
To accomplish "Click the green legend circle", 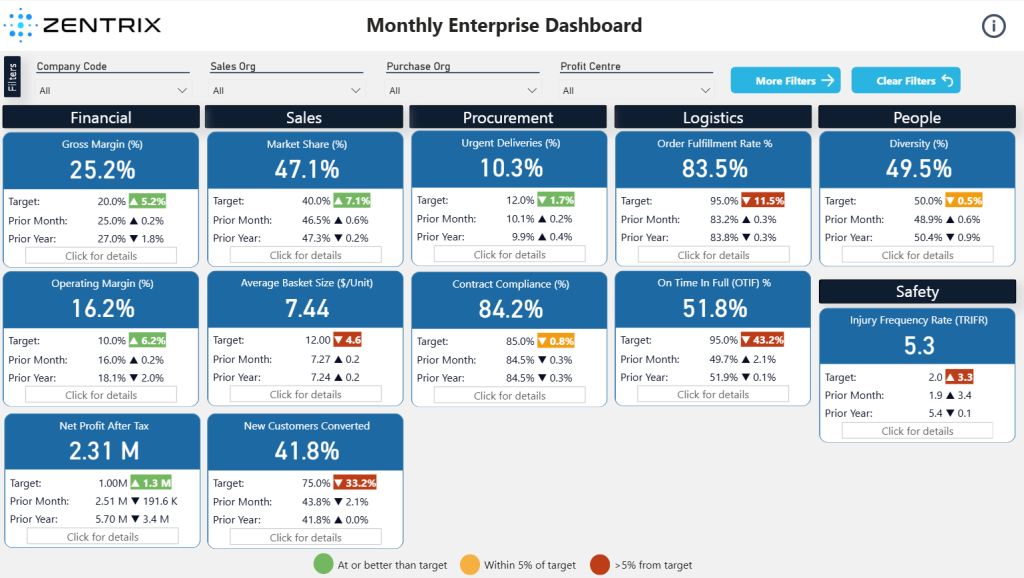I will pos(323,564).
